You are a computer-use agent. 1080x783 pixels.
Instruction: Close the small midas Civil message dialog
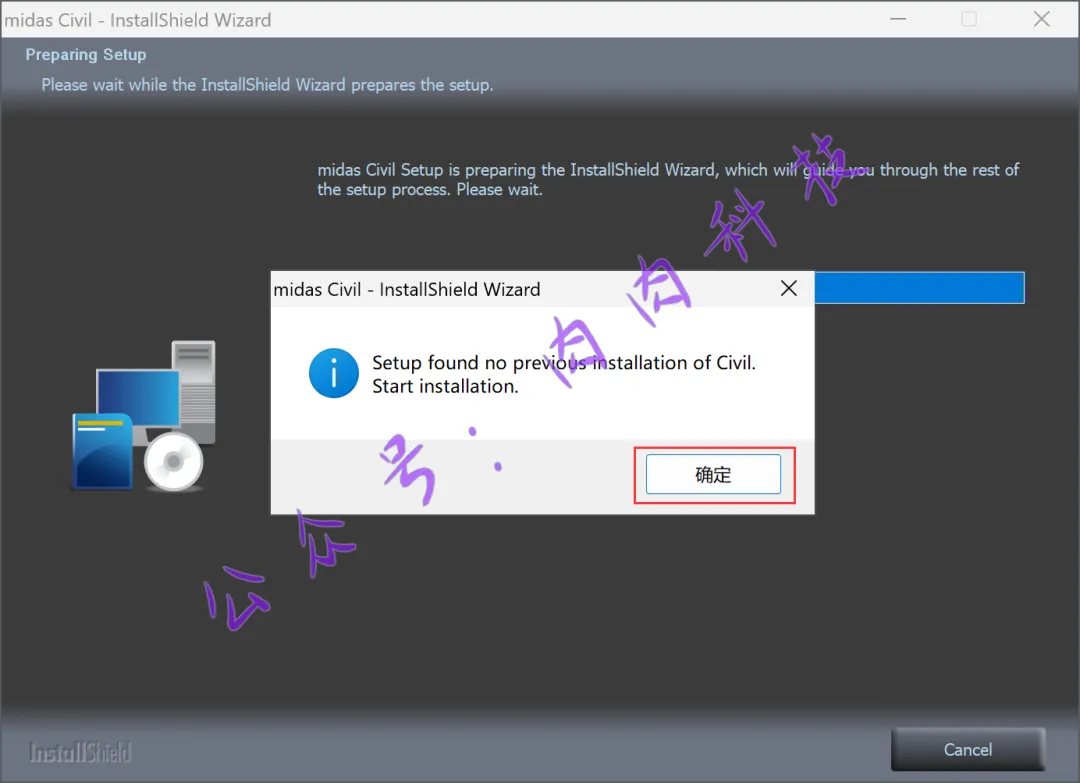click(789, 289)
